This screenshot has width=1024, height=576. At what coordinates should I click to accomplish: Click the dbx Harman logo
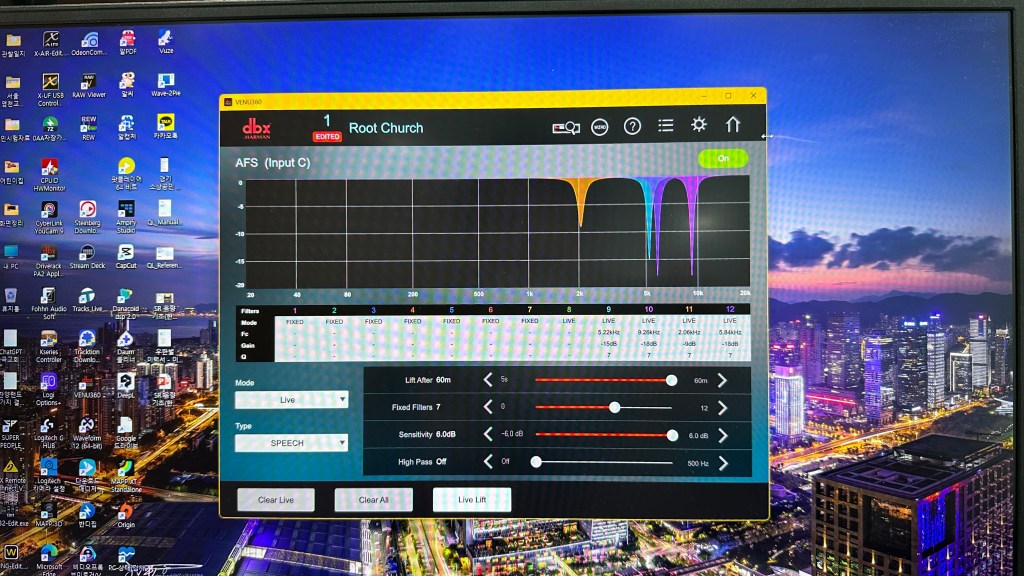(256, 129)
